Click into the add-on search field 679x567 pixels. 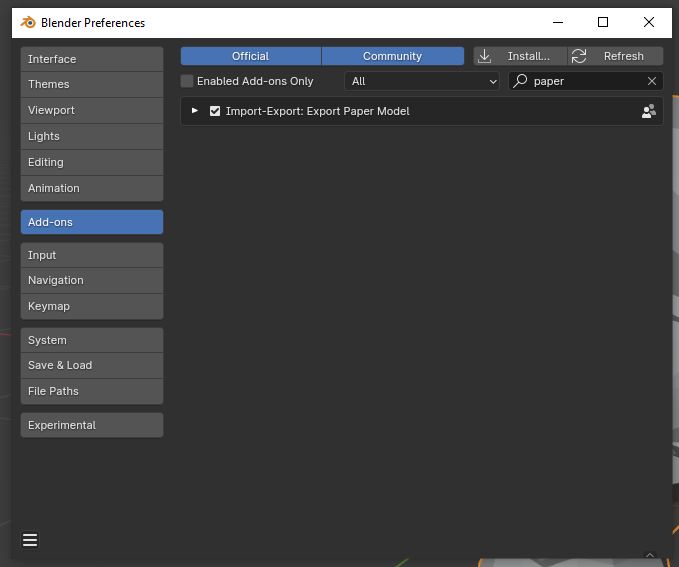585,81
